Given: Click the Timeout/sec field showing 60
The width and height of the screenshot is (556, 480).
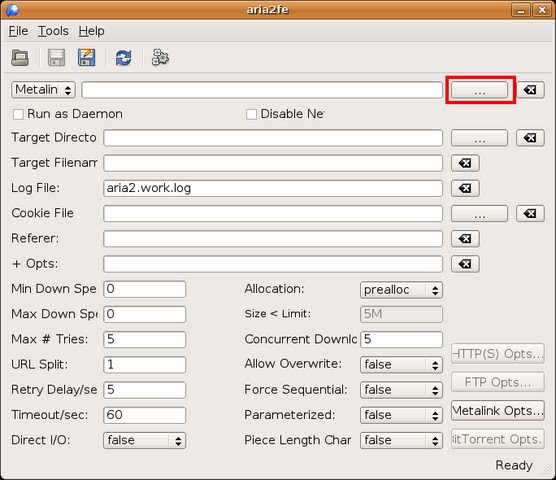Looking at the screenshot, I should click(144, 415).
